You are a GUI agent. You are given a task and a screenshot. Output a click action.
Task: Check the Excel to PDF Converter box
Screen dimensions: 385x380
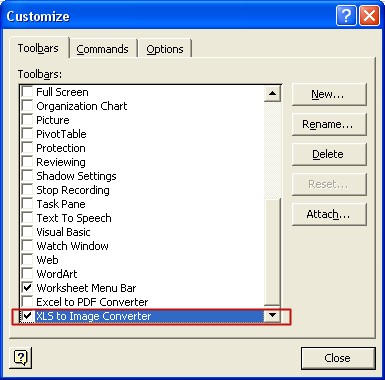tap(27, 301)
